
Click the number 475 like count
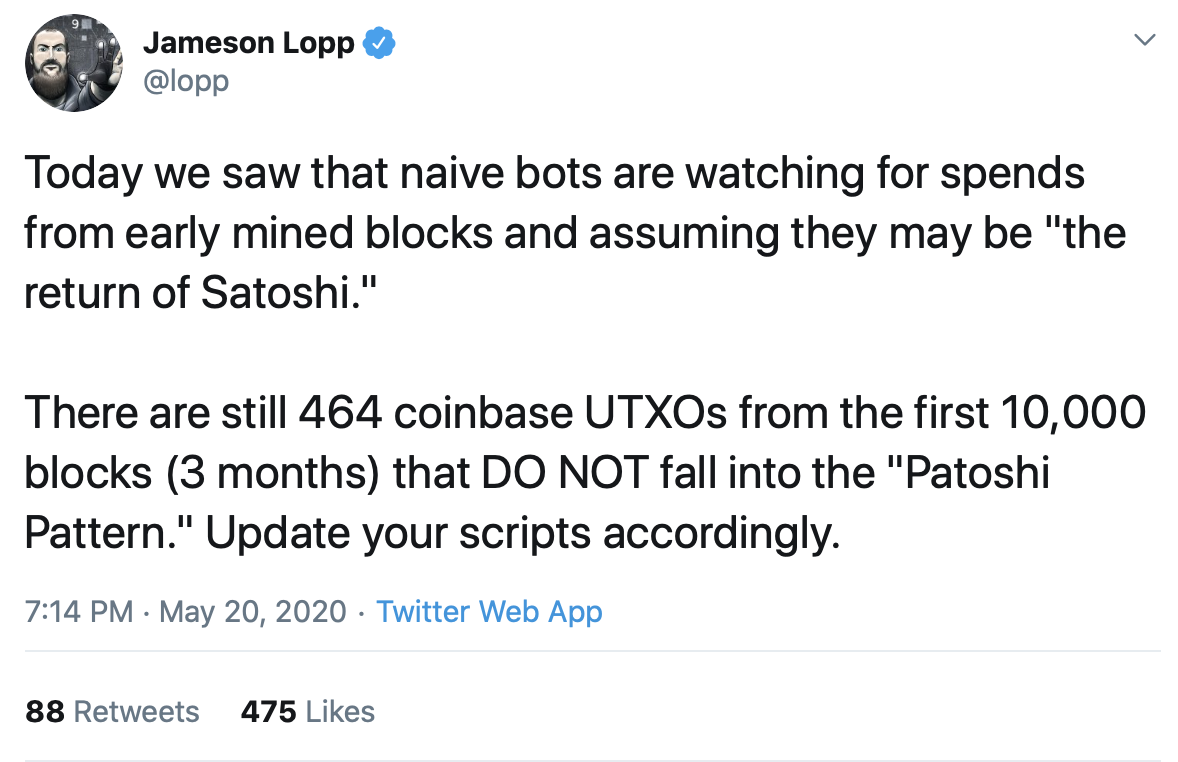(268, 712)
